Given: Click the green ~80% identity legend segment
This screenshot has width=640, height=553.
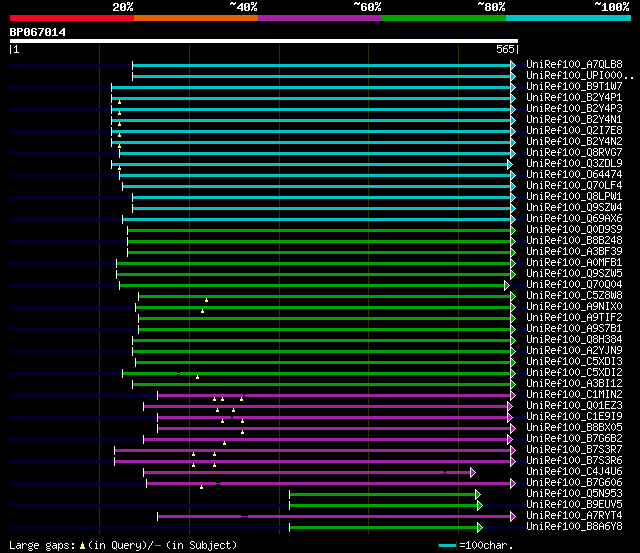Looking at the screenshot, I should pos(444,18).
